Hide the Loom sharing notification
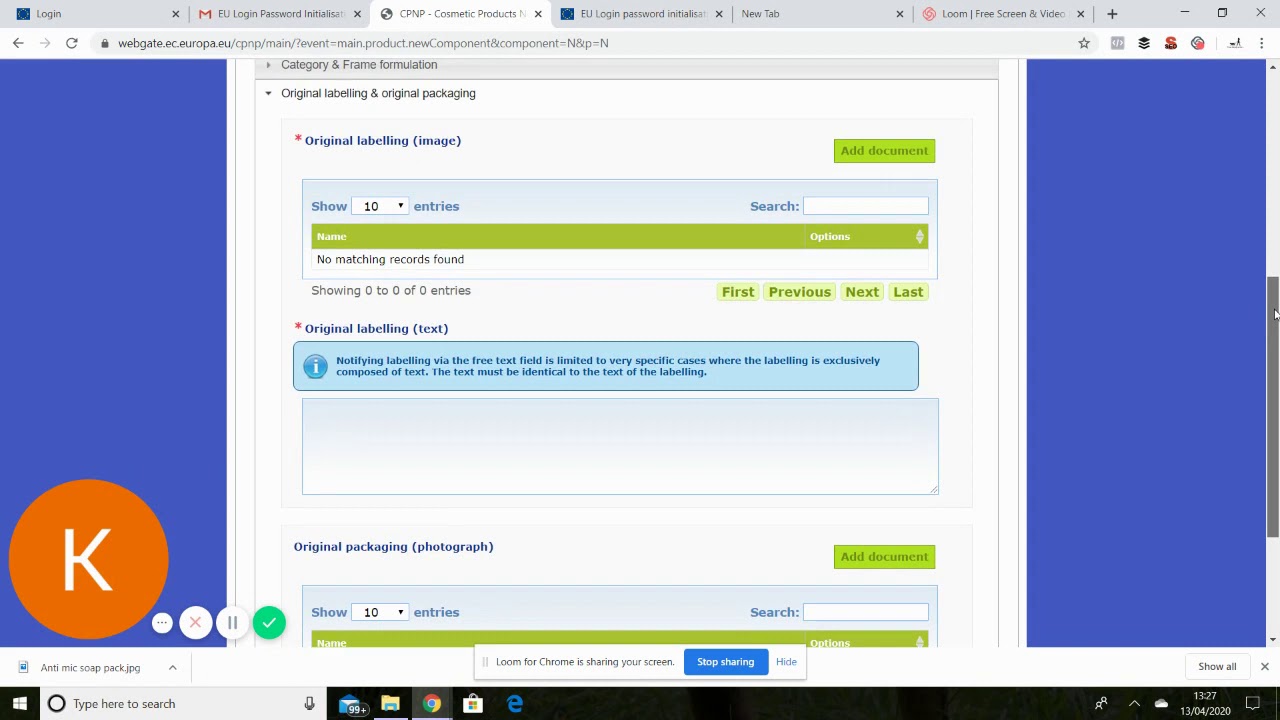 click(786, 662)
